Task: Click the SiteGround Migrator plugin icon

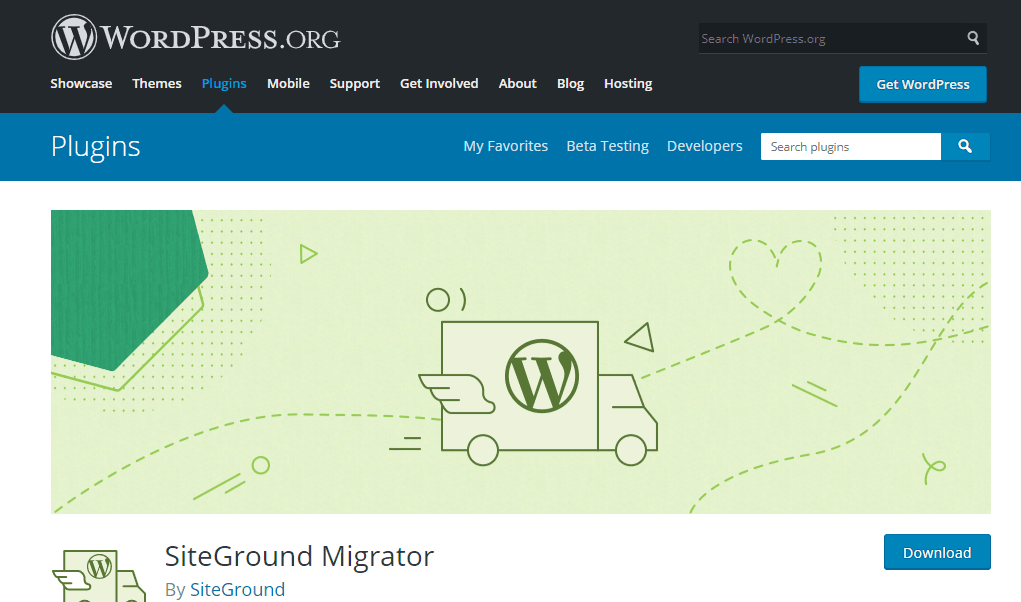Action: [99, 575]
